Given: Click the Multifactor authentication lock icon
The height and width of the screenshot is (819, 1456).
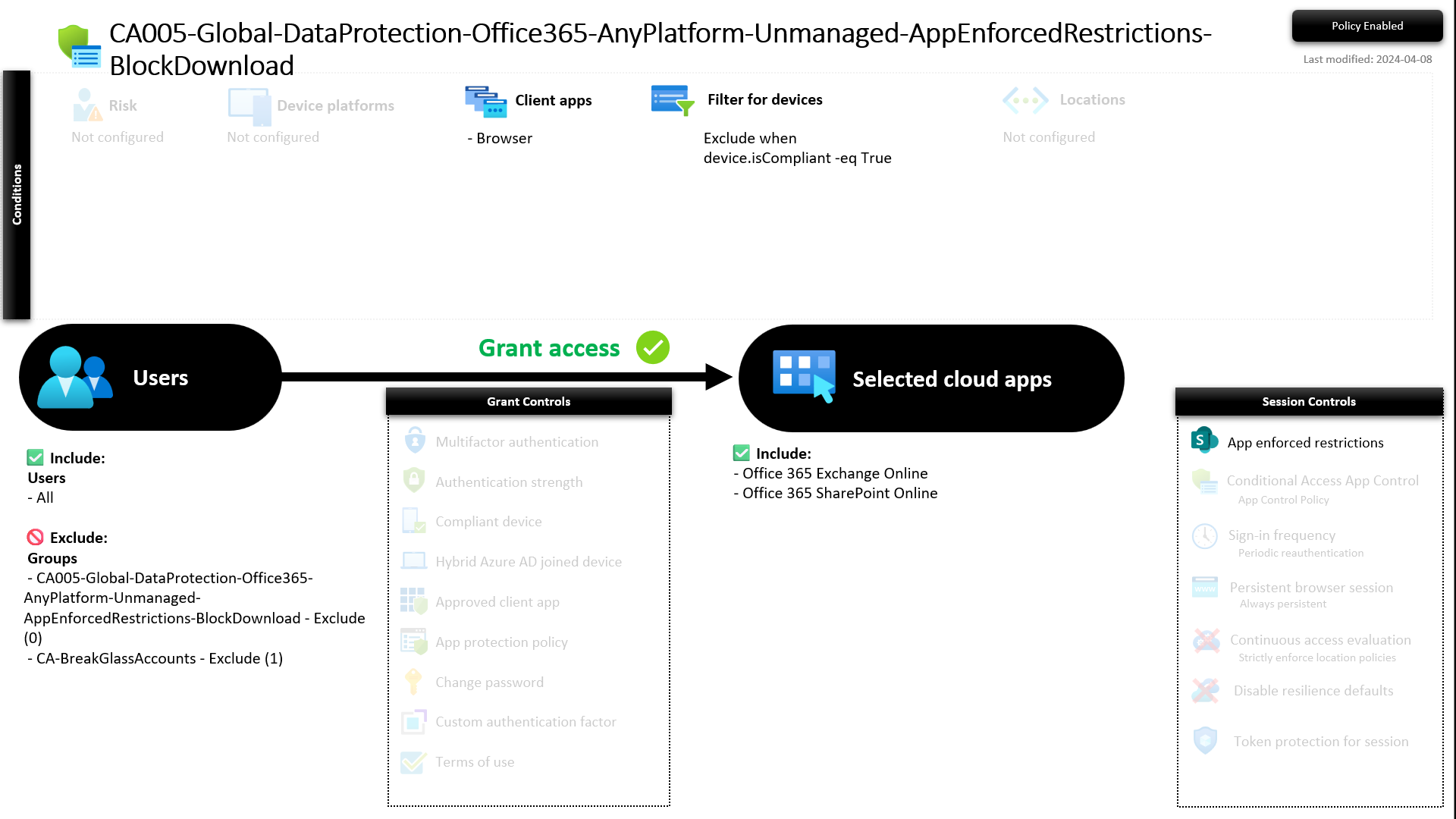Looking at the screenshot, I should tap(415, 440).
